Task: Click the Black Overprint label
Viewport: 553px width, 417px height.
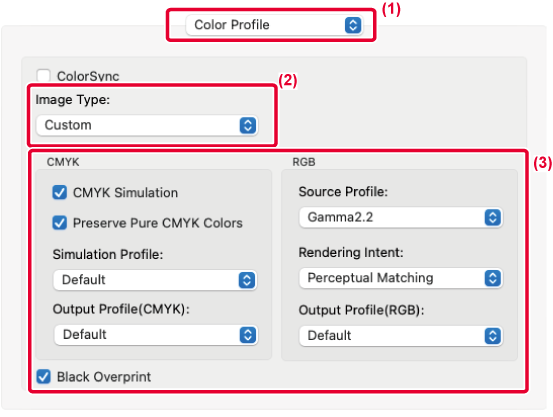Action: [x=104, y=377]
